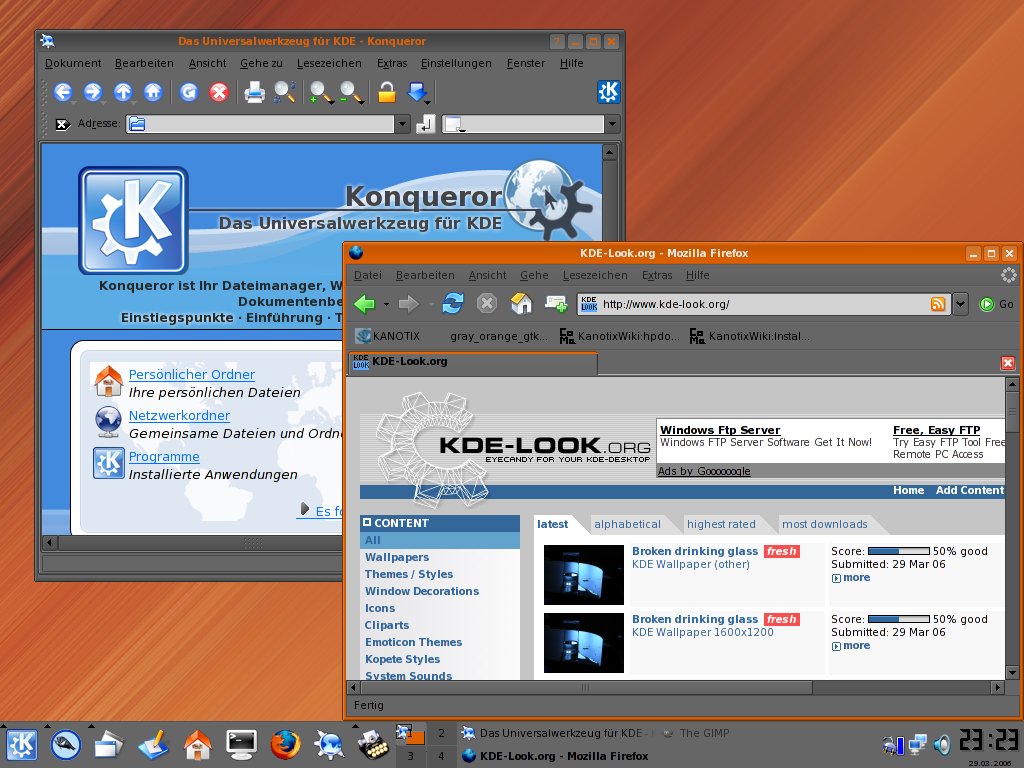Open the Extras menu in Firefox

[x=657, y=276]
